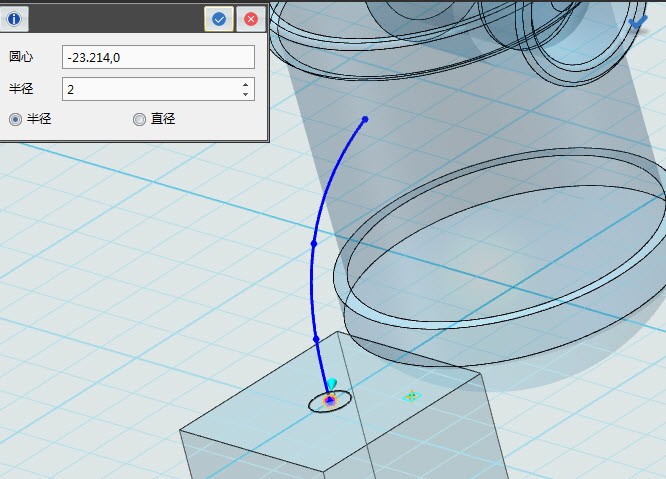This screenshot has height=479, width=666.
Task: Select the top endpoint of the blue spline
Action: (x=365, y=119)
